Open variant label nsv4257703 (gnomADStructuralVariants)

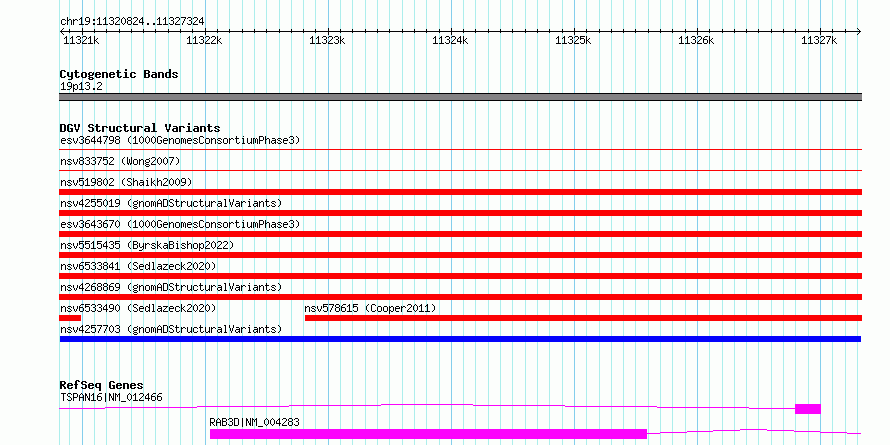pyautogui.click(x=171, y=329)
